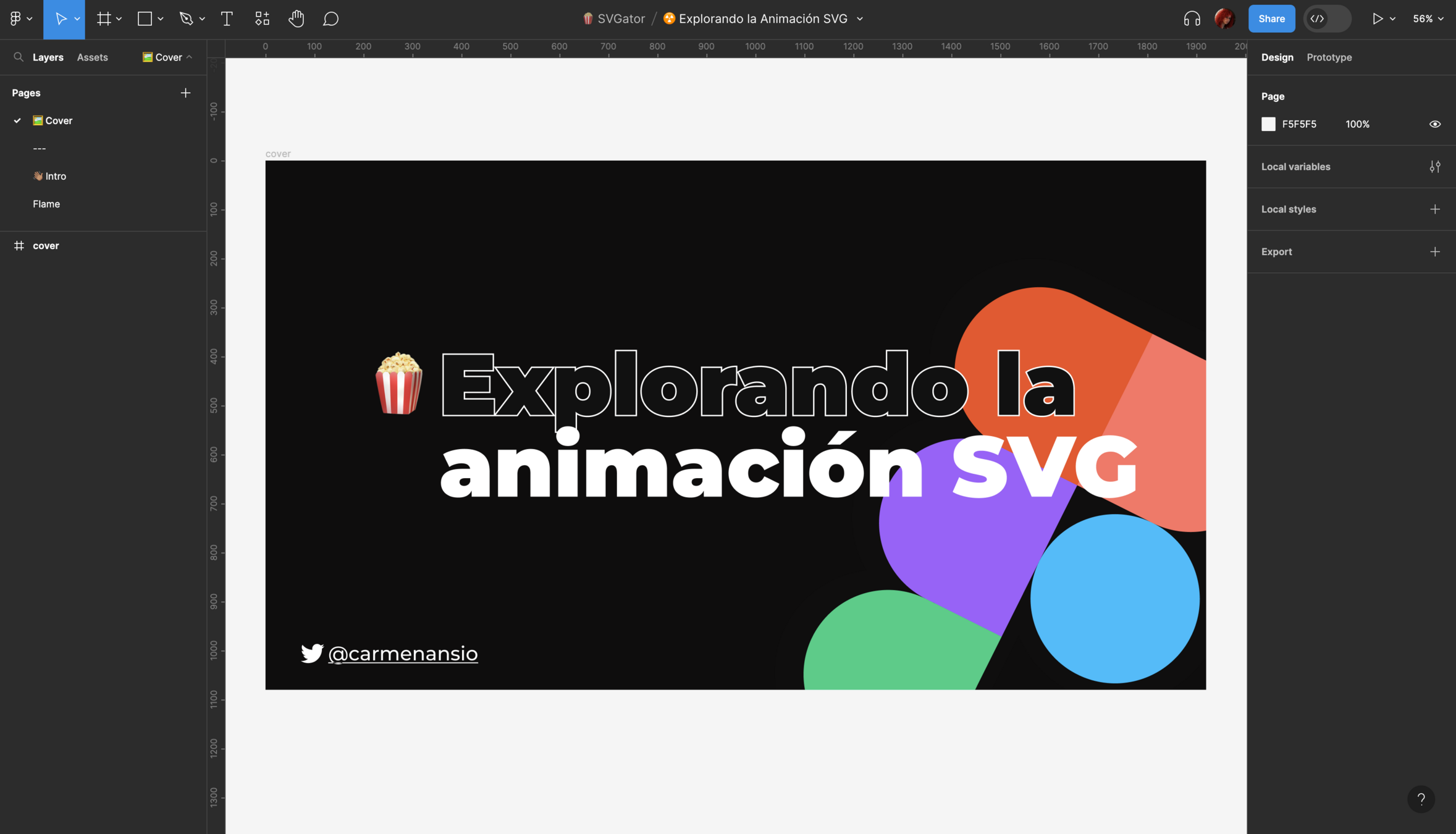Image resolution: width=1456 pixels, height=834 pixels.
Task: Switch to the Prototype tab
Action: point(1329,57)
